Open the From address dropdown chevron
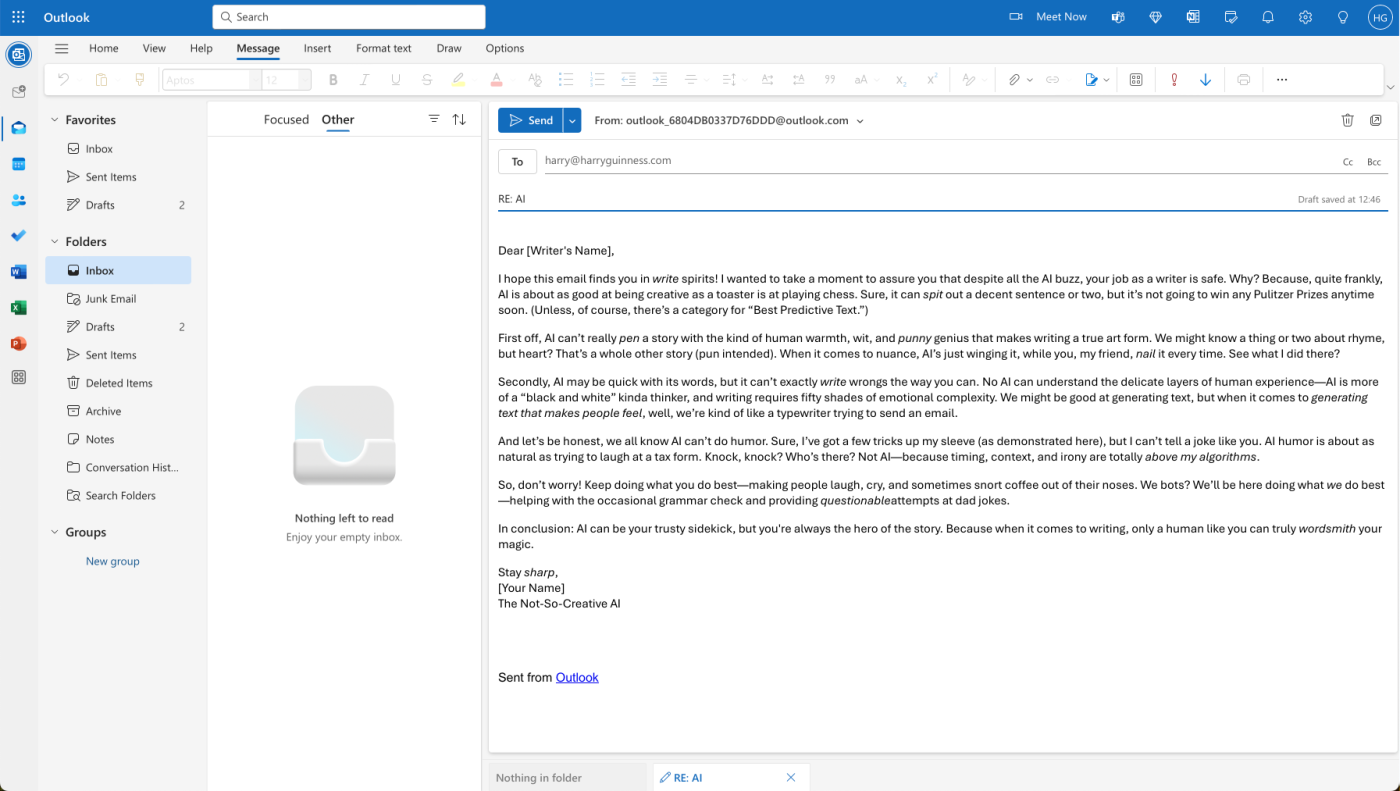This screenshot has height=791, width=1400. 860,121
